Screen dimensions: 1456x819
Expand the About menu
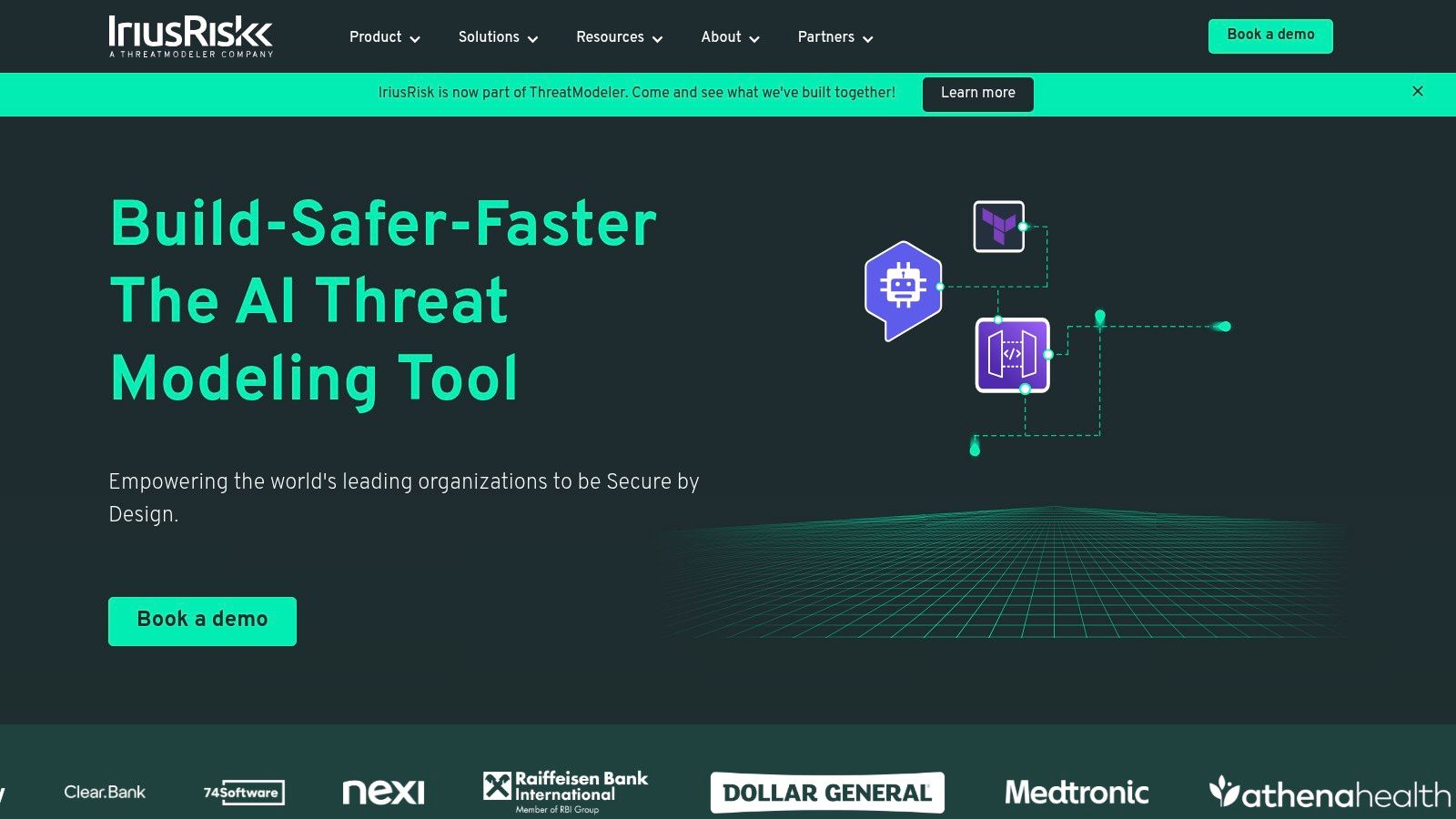731,37
